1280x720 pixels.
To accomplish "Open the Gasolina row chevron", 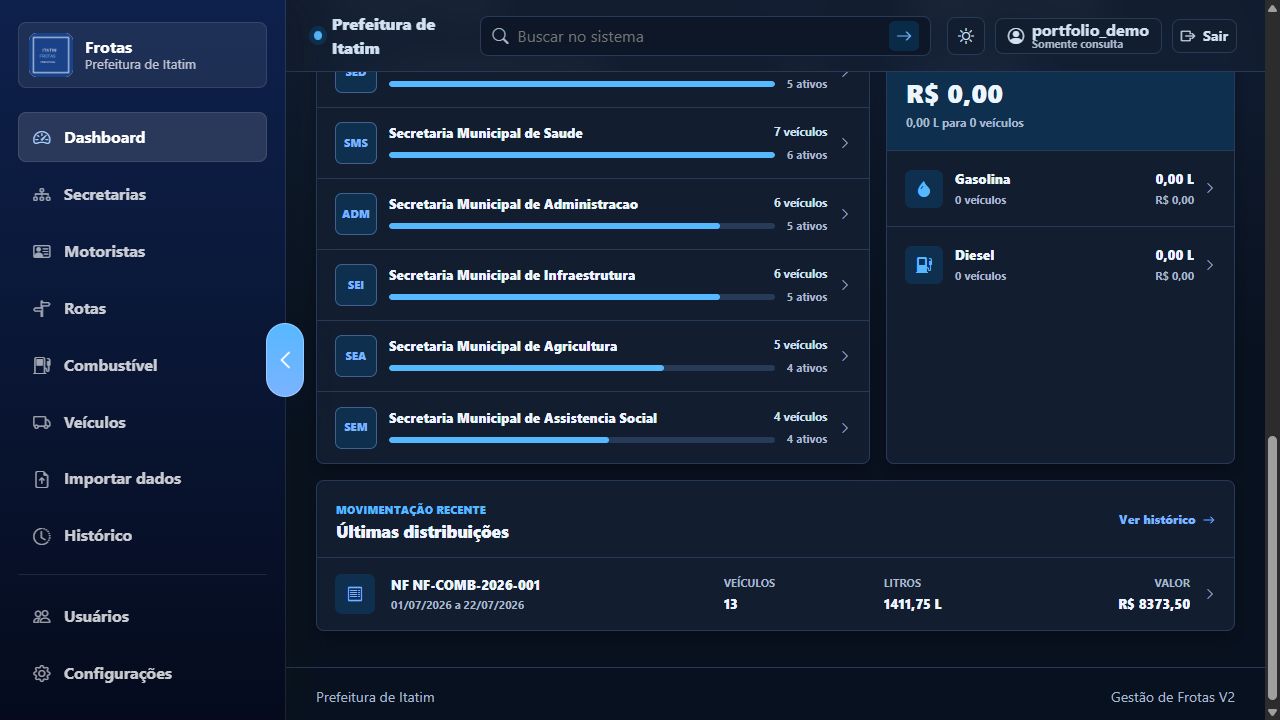I will [x=1210, y=188].
